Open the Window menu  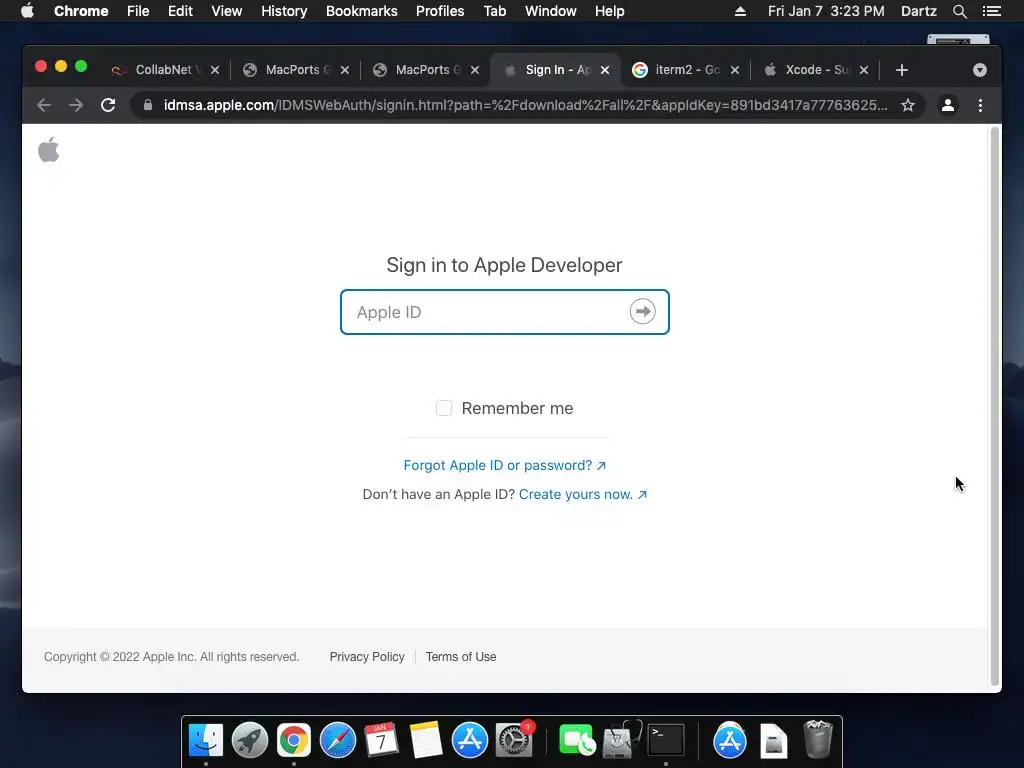pos(551,11)
